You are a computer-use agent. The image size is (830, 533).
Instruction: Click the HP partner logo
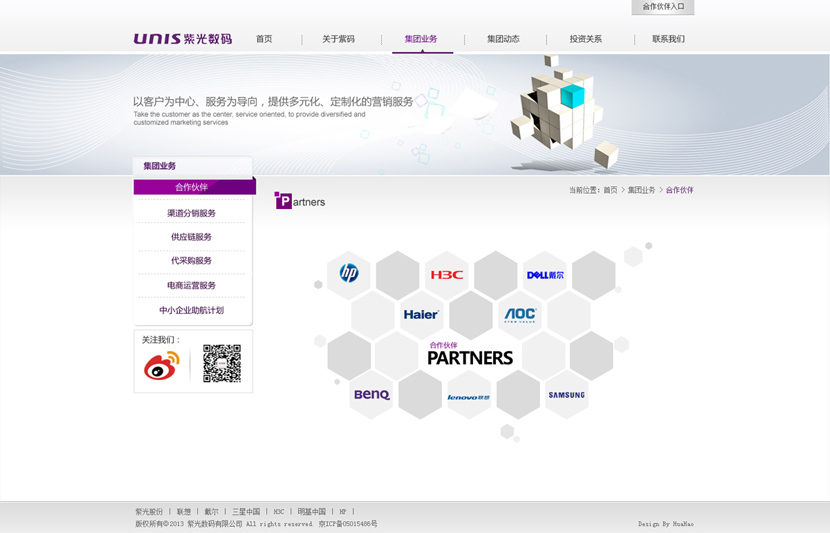[x=349, y=273]
